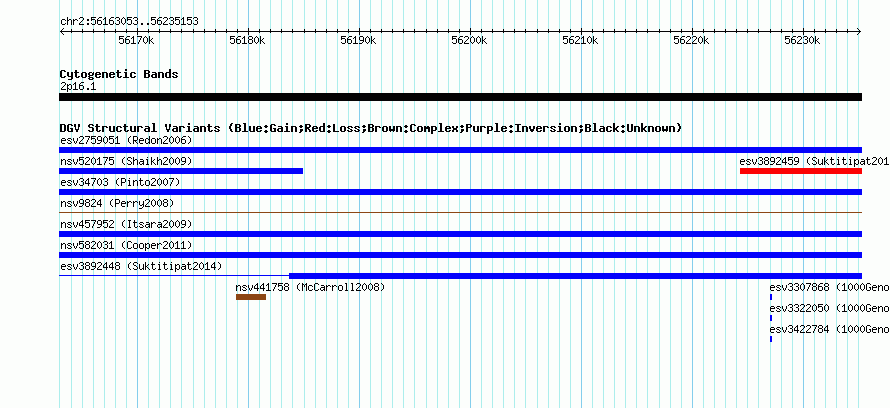The width and height of the screenshot is (890, 408).
Task: Click the left arrow end of the ruler
Action: [x=62, y=31]
